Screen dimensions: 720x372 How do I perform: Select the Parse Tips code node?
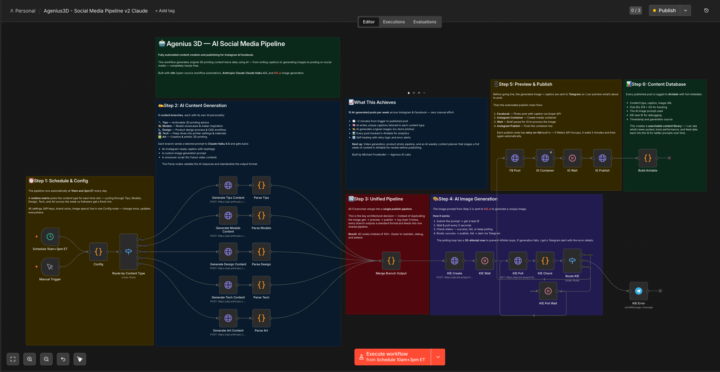(x=261, y=186)
